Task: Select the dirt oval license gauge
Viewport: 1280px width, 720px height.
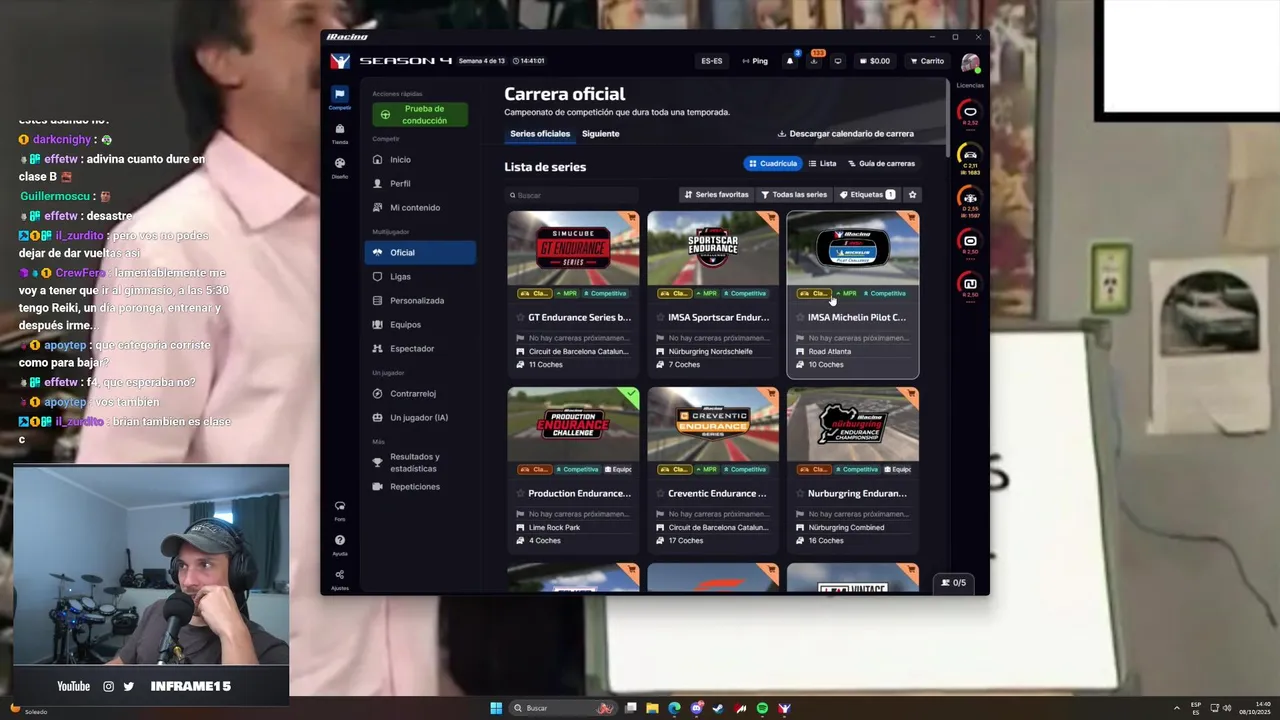Action: [x=970, y=242]
